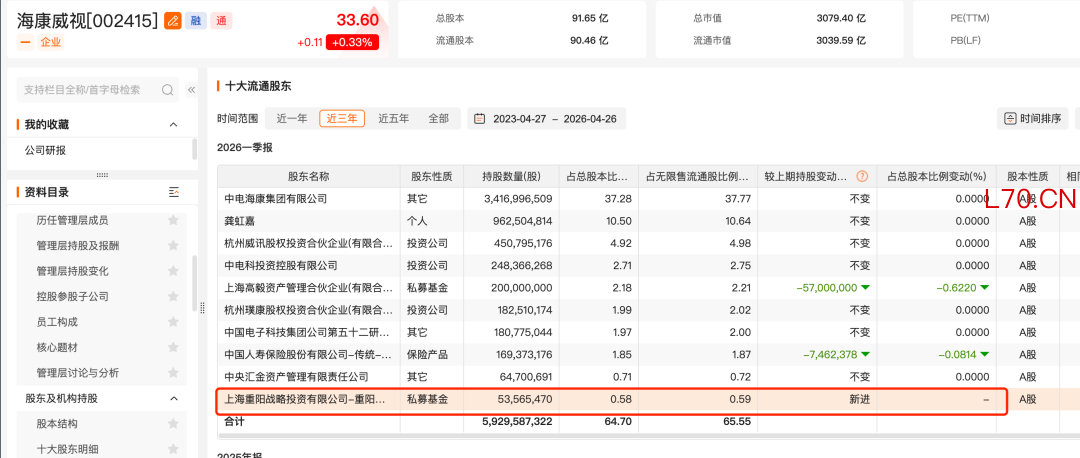This screenshot has width=1080, height=458.
Task: Click the blue 融 margin-trading badge
Action: 196,20
